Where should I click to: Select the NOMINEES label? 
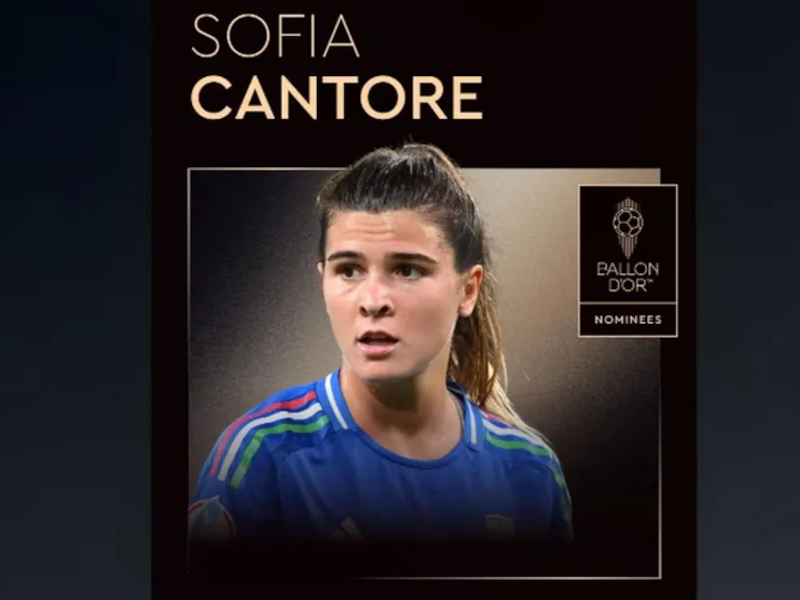tap(628, 320)
